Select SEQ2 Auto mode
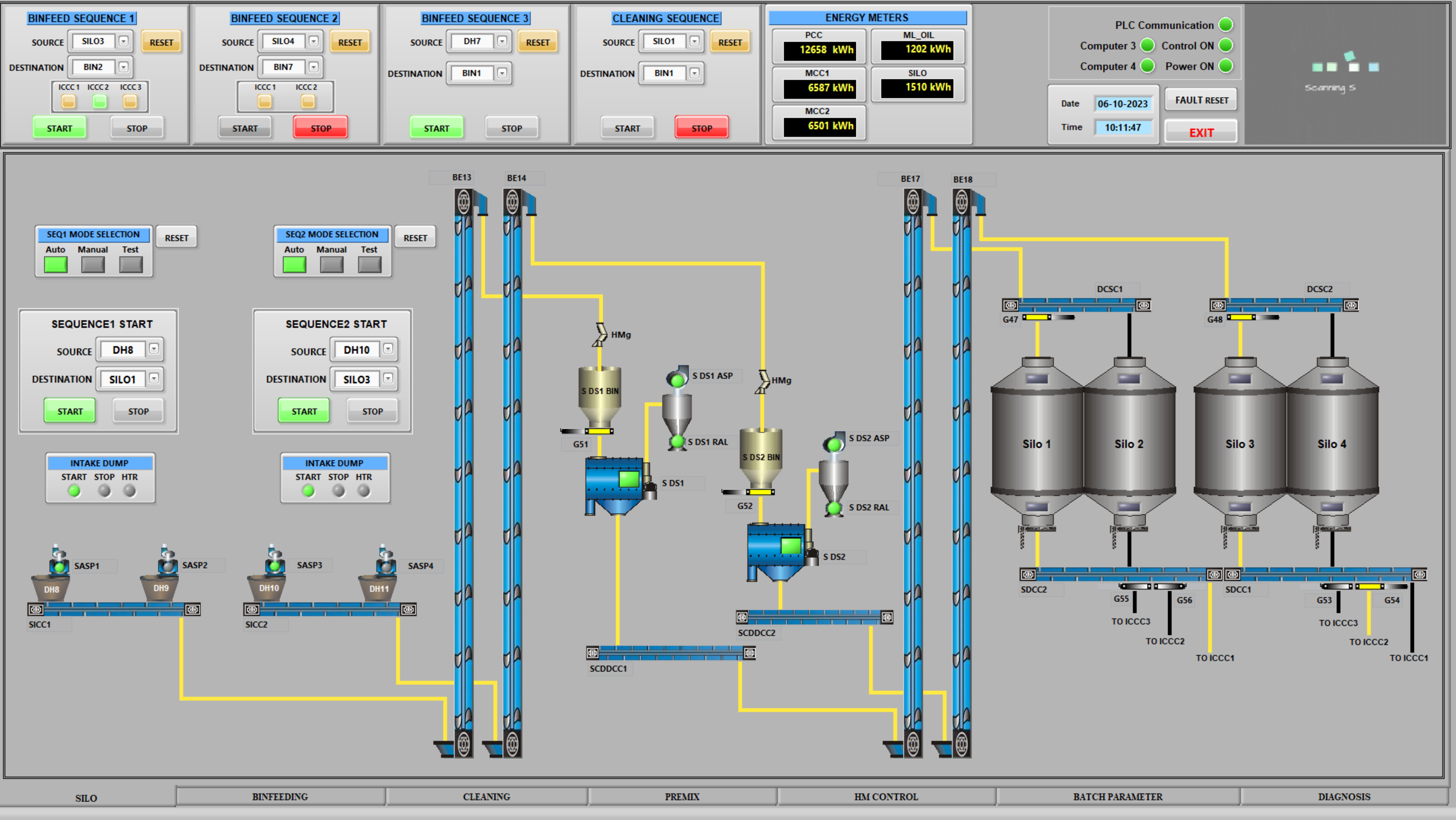Image resolution: width=1456 pixels, height=820 pixels. coord(294,265)
